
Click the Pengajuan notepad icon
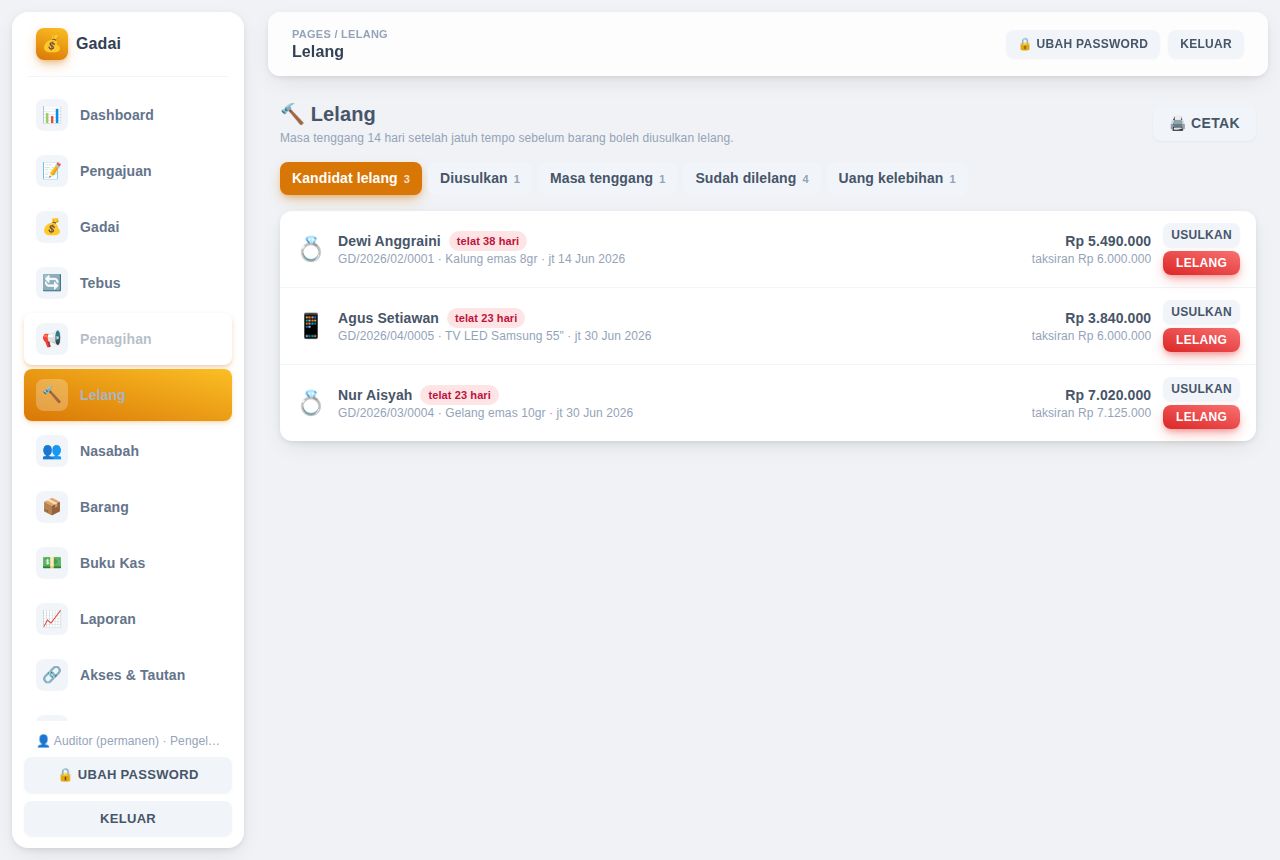tap(52, 171)
